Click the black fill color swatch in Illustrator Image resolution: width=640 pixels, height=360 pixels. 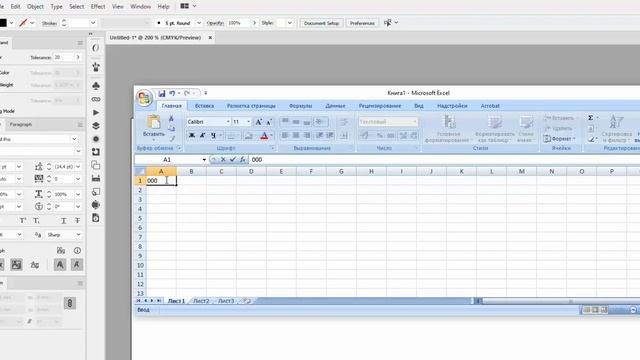[x=2, y=23]
